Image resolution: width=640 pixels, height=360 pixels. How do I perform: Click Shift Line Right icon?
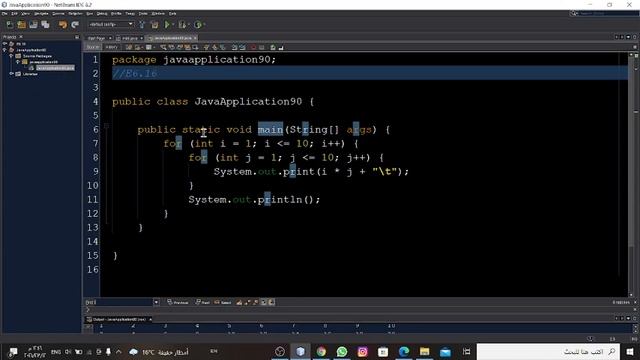click(242, 48)
